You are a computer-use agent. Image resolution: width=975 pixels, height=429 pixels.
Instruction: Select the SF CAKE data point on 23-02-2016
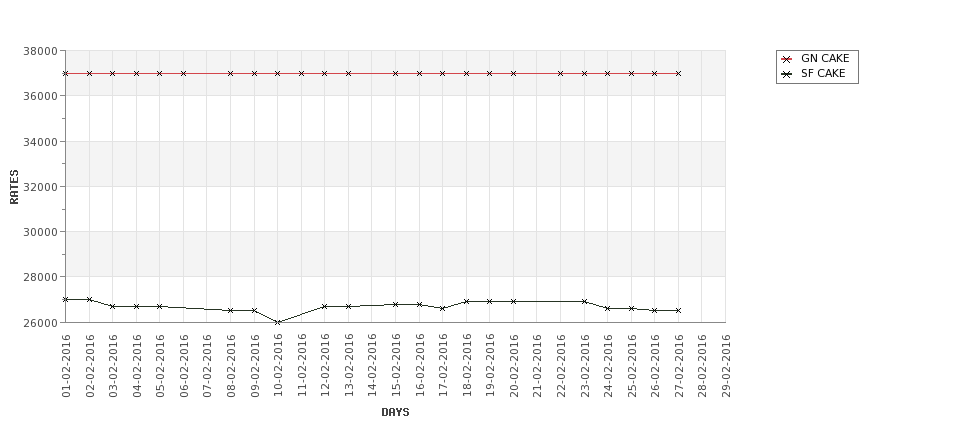click(x=585, y=302)
